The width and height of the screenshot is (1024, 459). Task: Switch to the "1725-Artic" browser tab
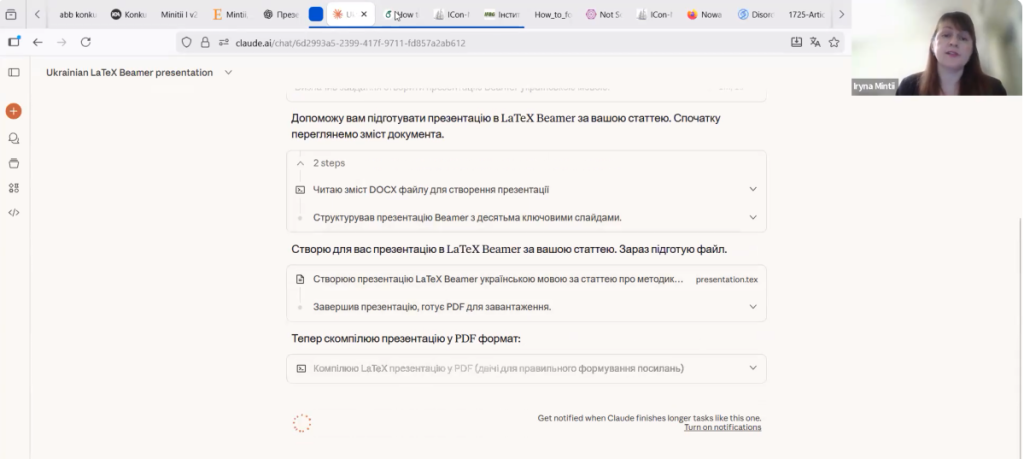click(805, 15)
